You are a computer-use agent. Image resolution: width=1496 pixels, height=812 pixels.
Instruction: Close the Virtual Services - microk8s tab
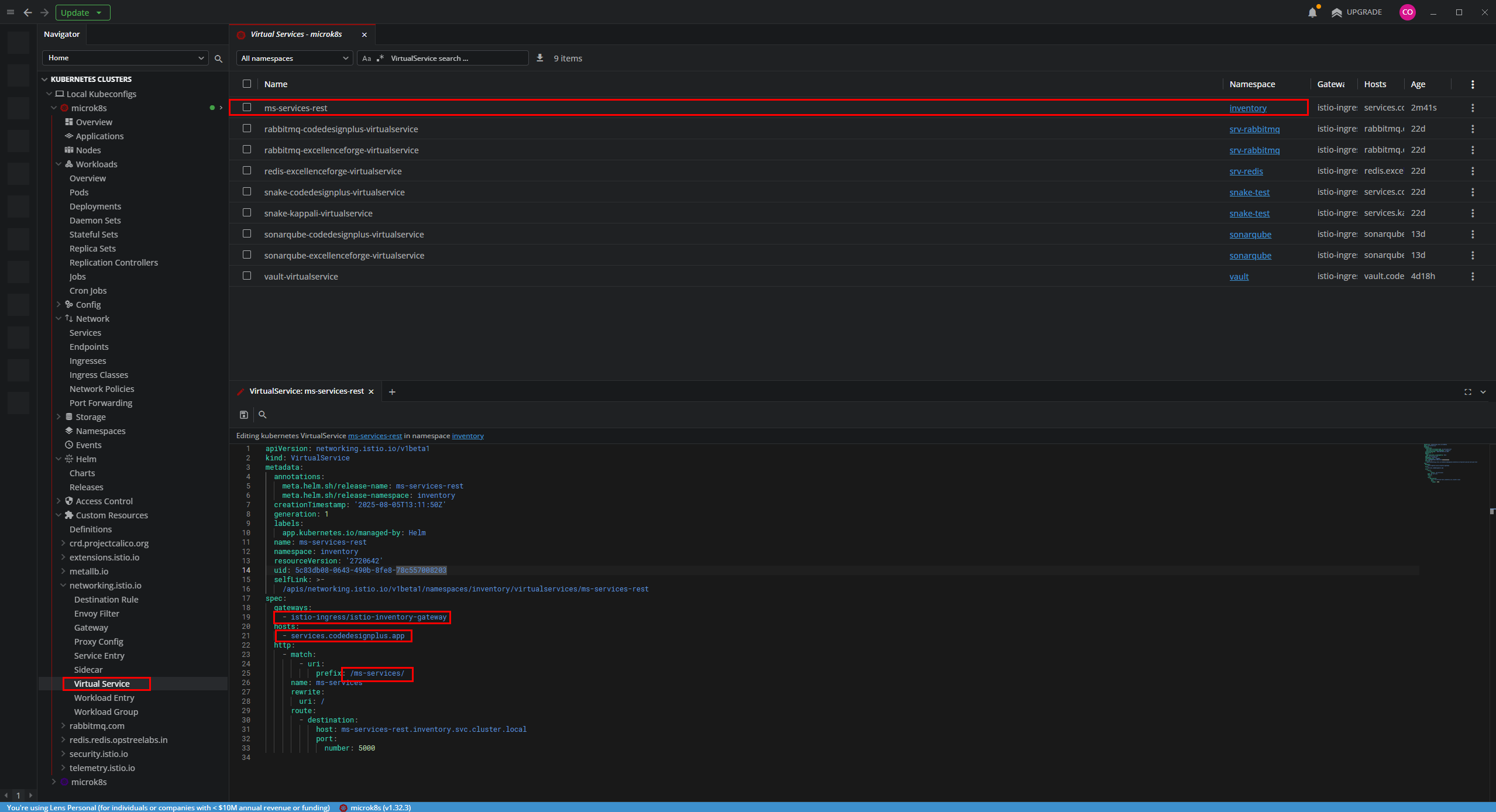click(x=364, y=35)
